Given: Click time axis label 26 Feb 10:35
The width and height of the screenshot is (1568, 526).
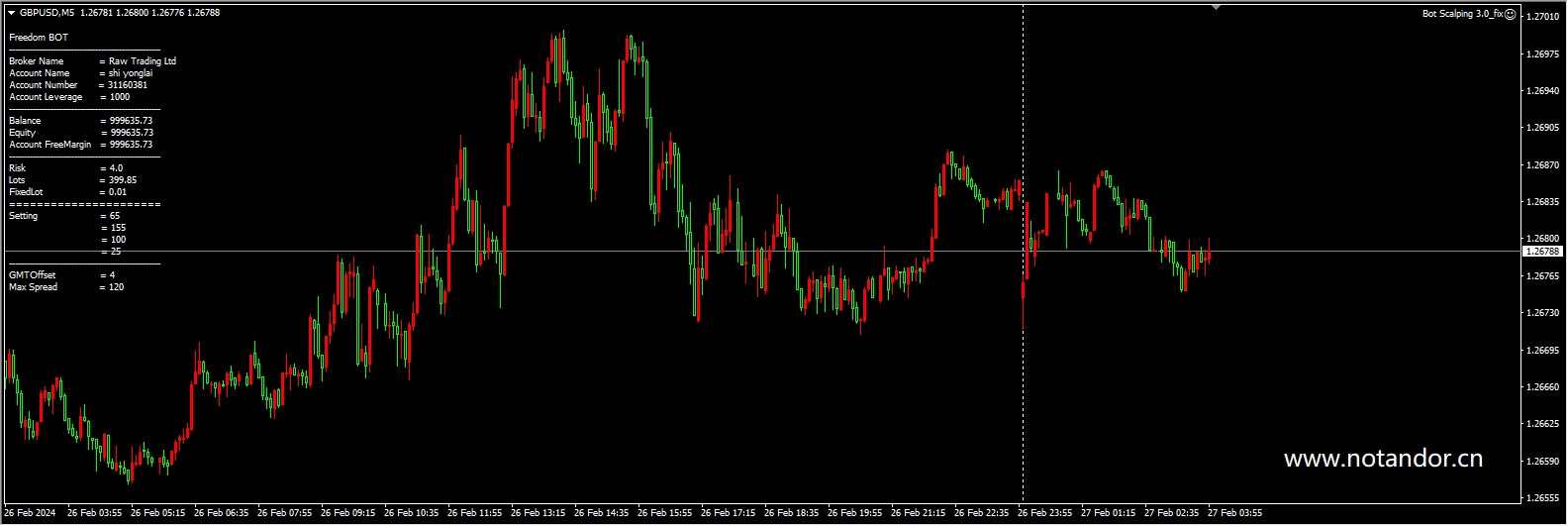Looking at the screenshot, I should (412, 513).
